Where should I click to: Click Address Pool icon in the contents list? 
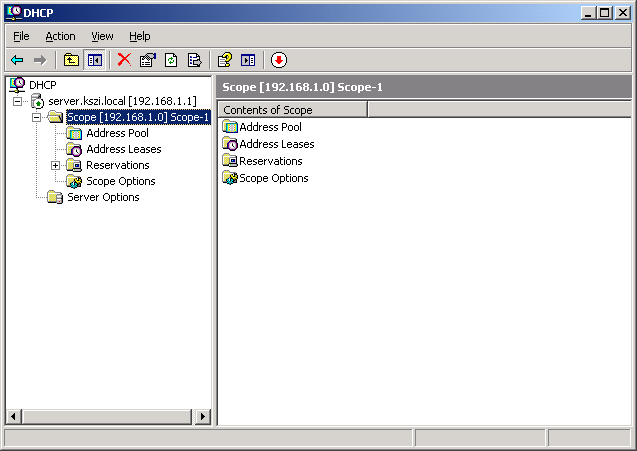[x=230, y=127]
